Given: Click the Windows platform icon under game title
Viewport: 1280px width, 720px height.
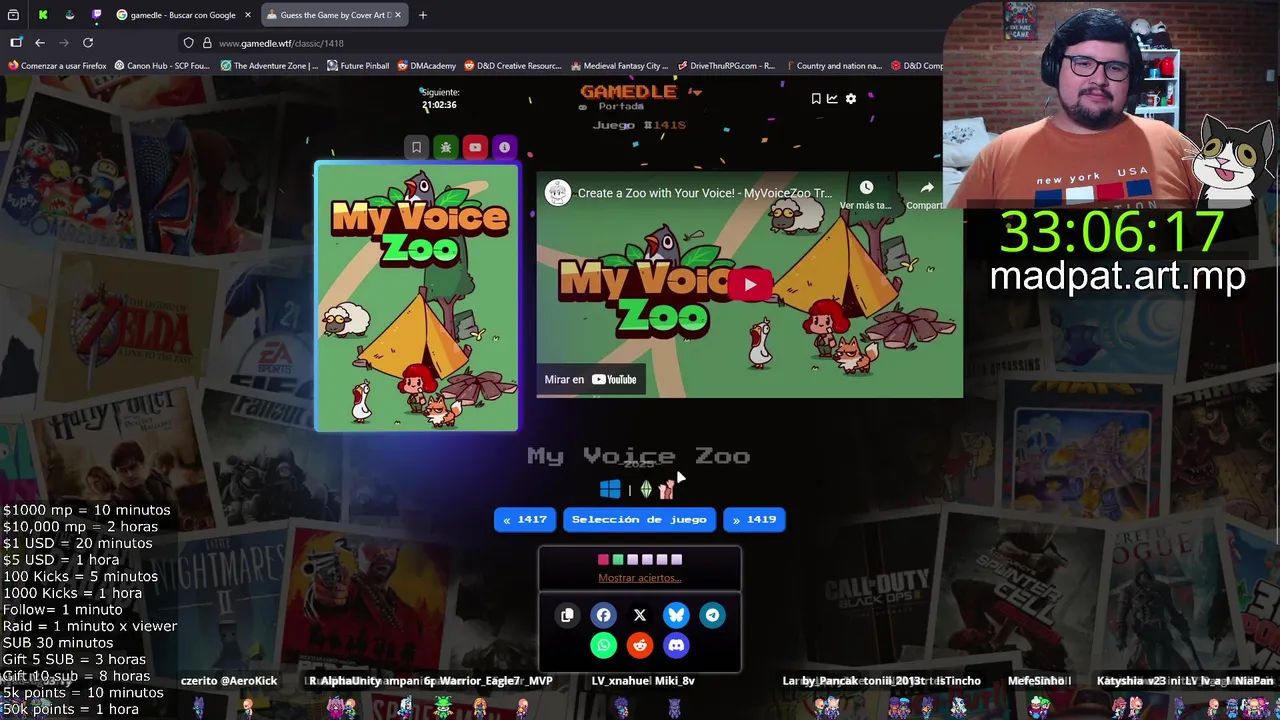Looking at the screenshot, I should tap(610, 489).
